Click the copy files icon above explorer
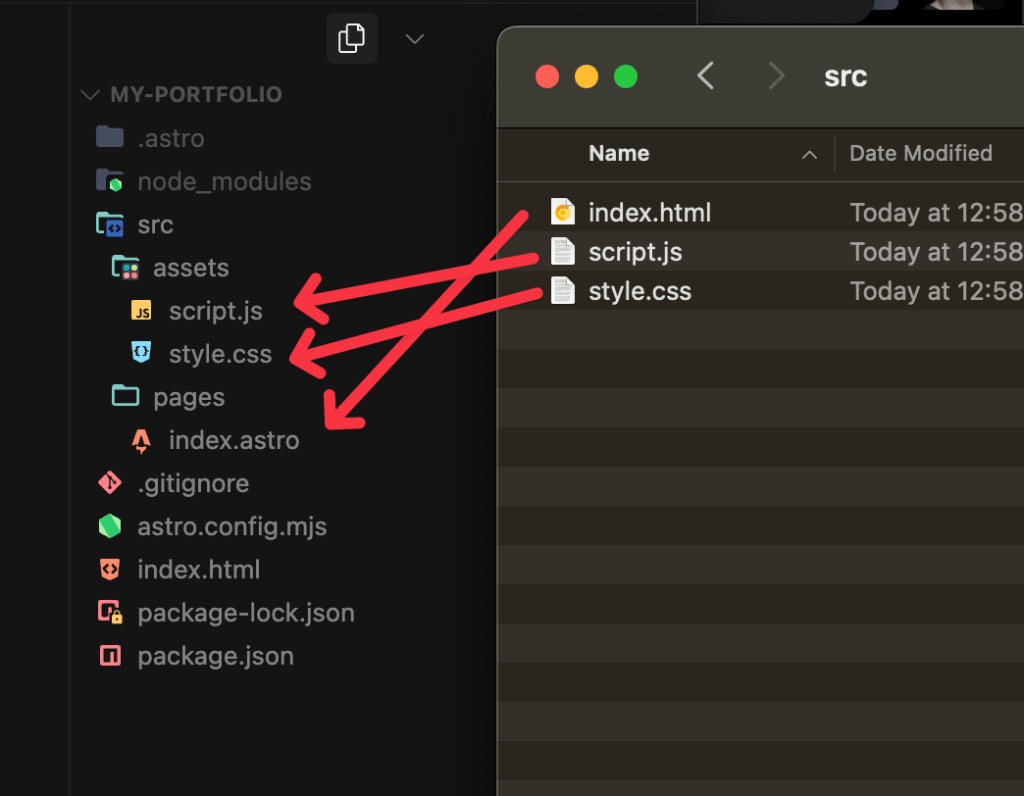1024x796 pixels. (352, 39)
